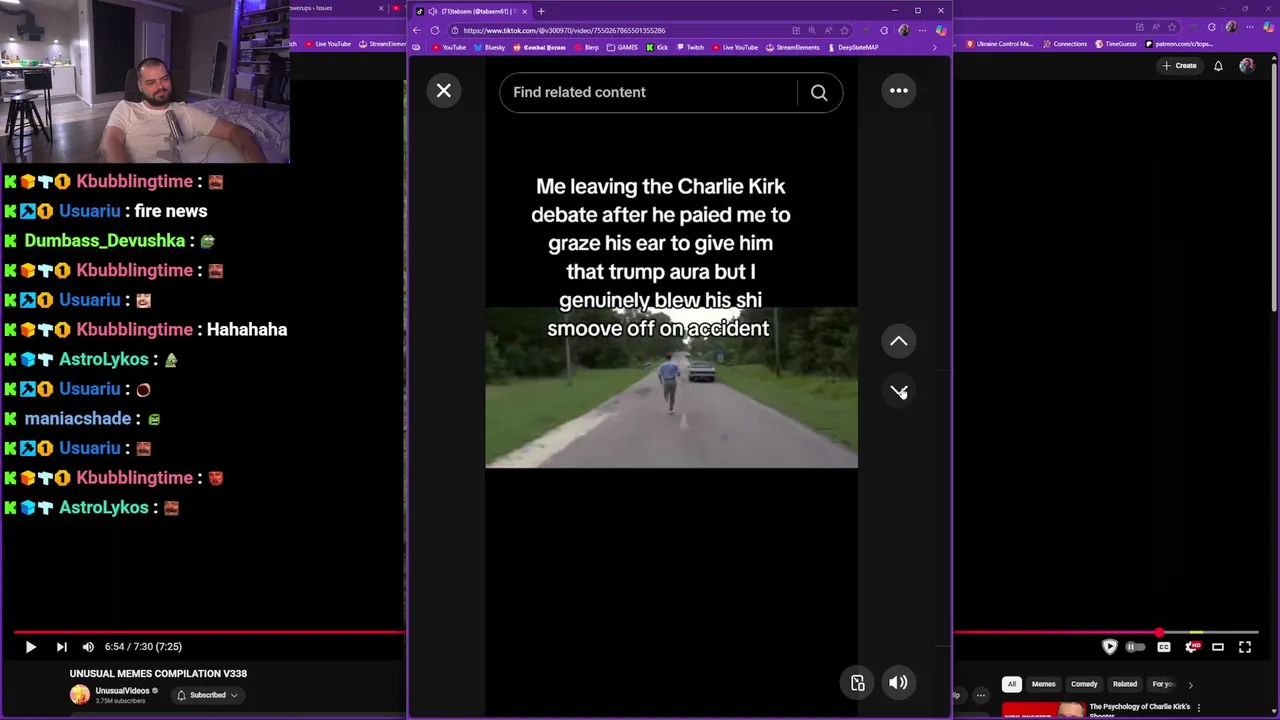Open the Blerp bookmark
Screen dimensions: 1280x720
(x=586, y=47)
